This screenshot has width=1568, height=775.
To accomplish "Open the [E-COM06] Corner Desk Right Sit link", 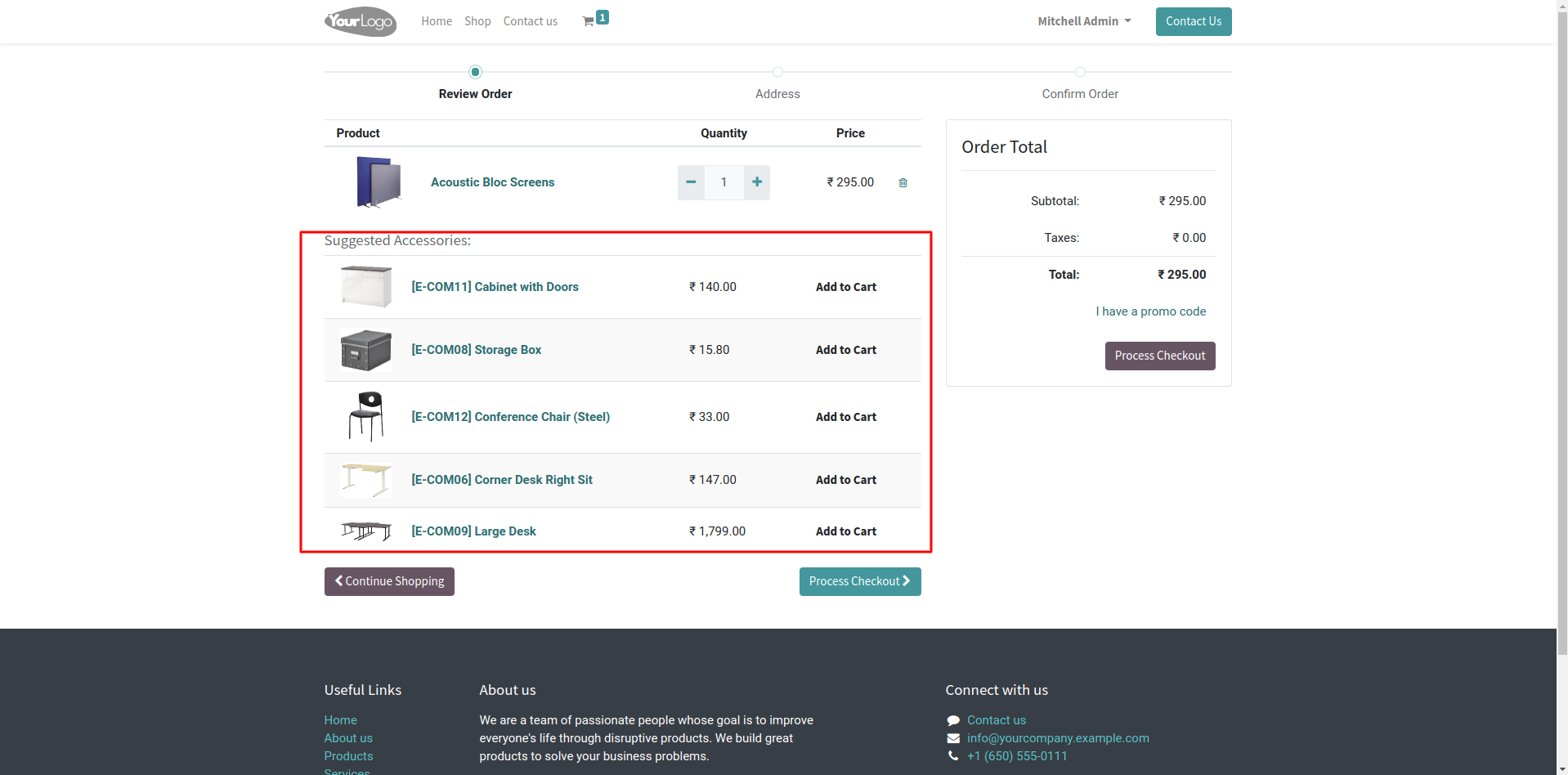I will pyautogui.click(x=502, y=480).
